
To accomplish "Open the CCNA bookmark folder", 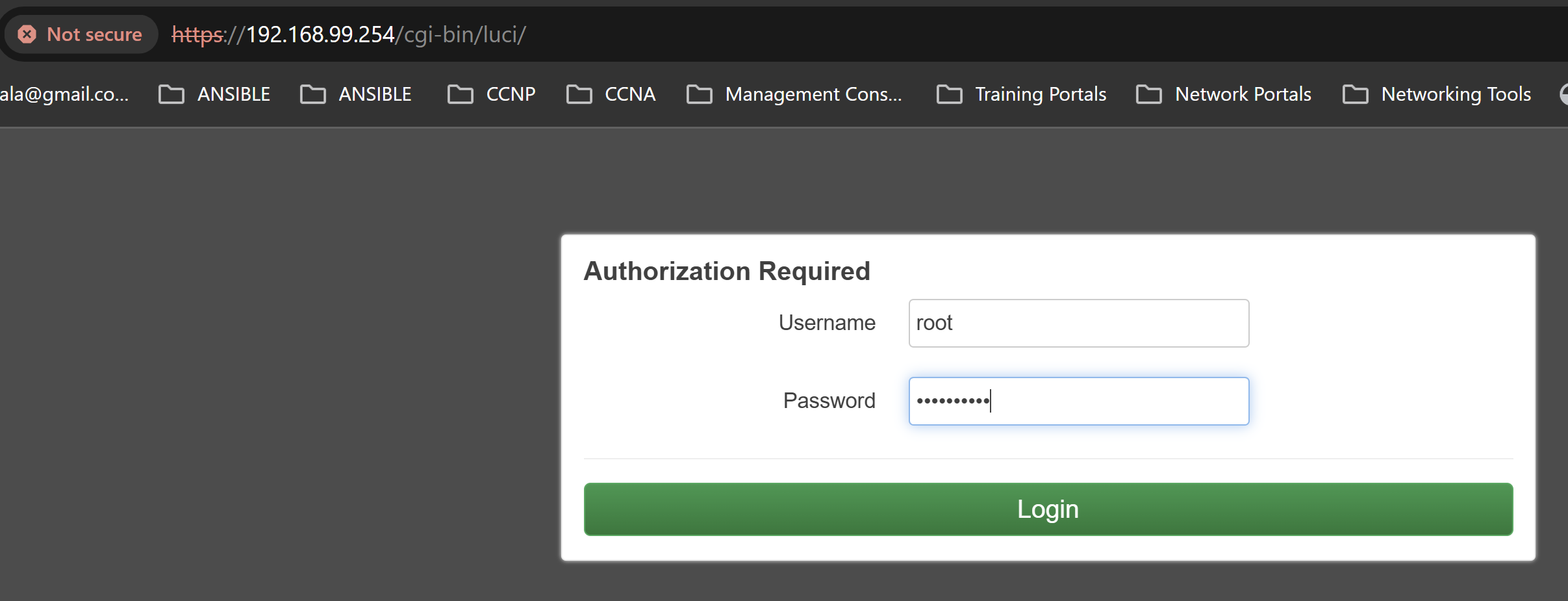I will click(x=611, y=94).
